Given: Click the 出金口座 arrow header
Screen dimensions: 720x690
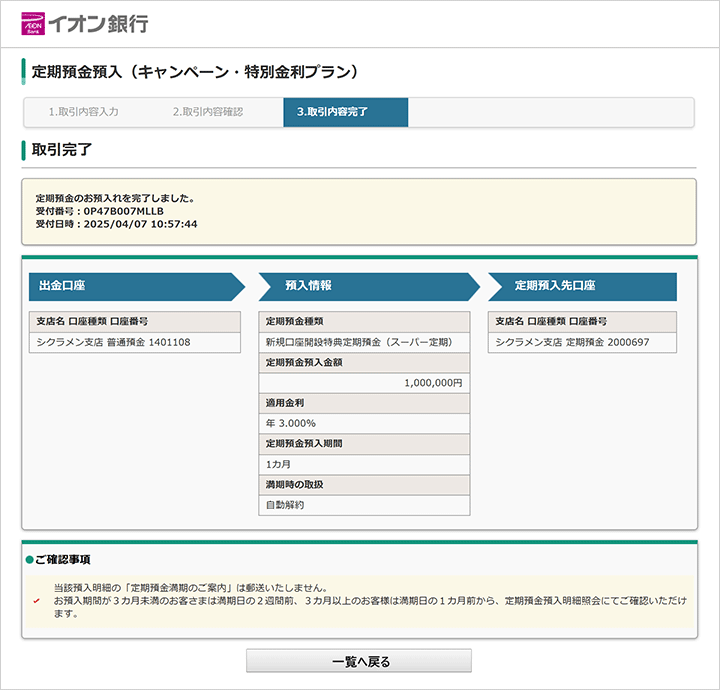Looking at the screenshot, I should coord(136,287).
